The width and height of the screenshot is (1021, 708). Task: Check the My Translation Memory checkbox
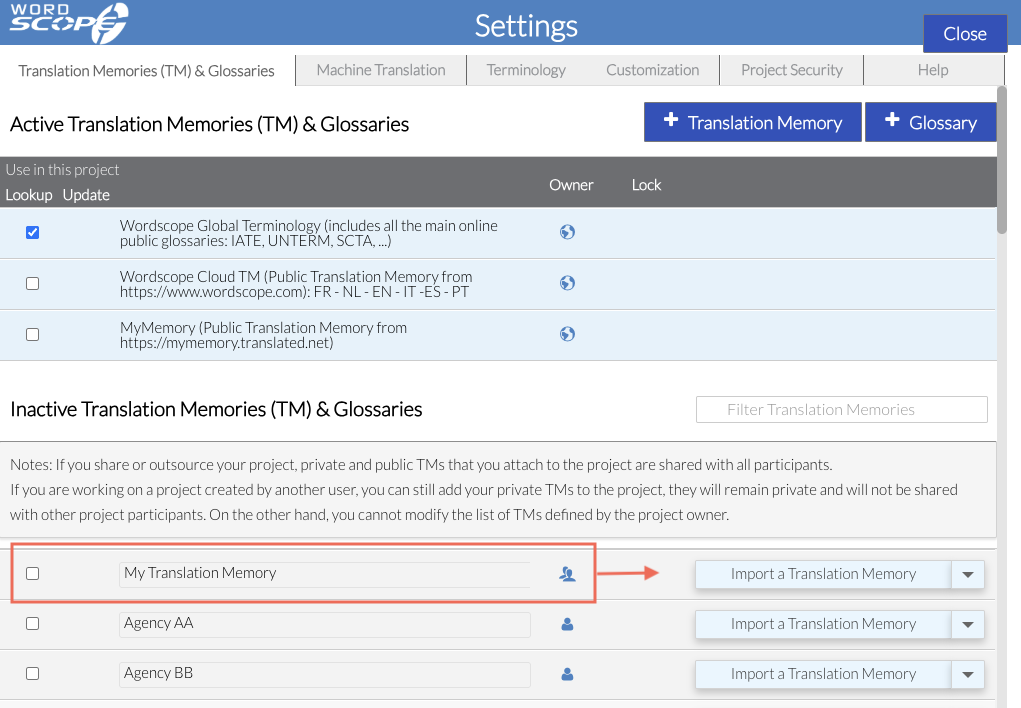(x=33, y=574)
